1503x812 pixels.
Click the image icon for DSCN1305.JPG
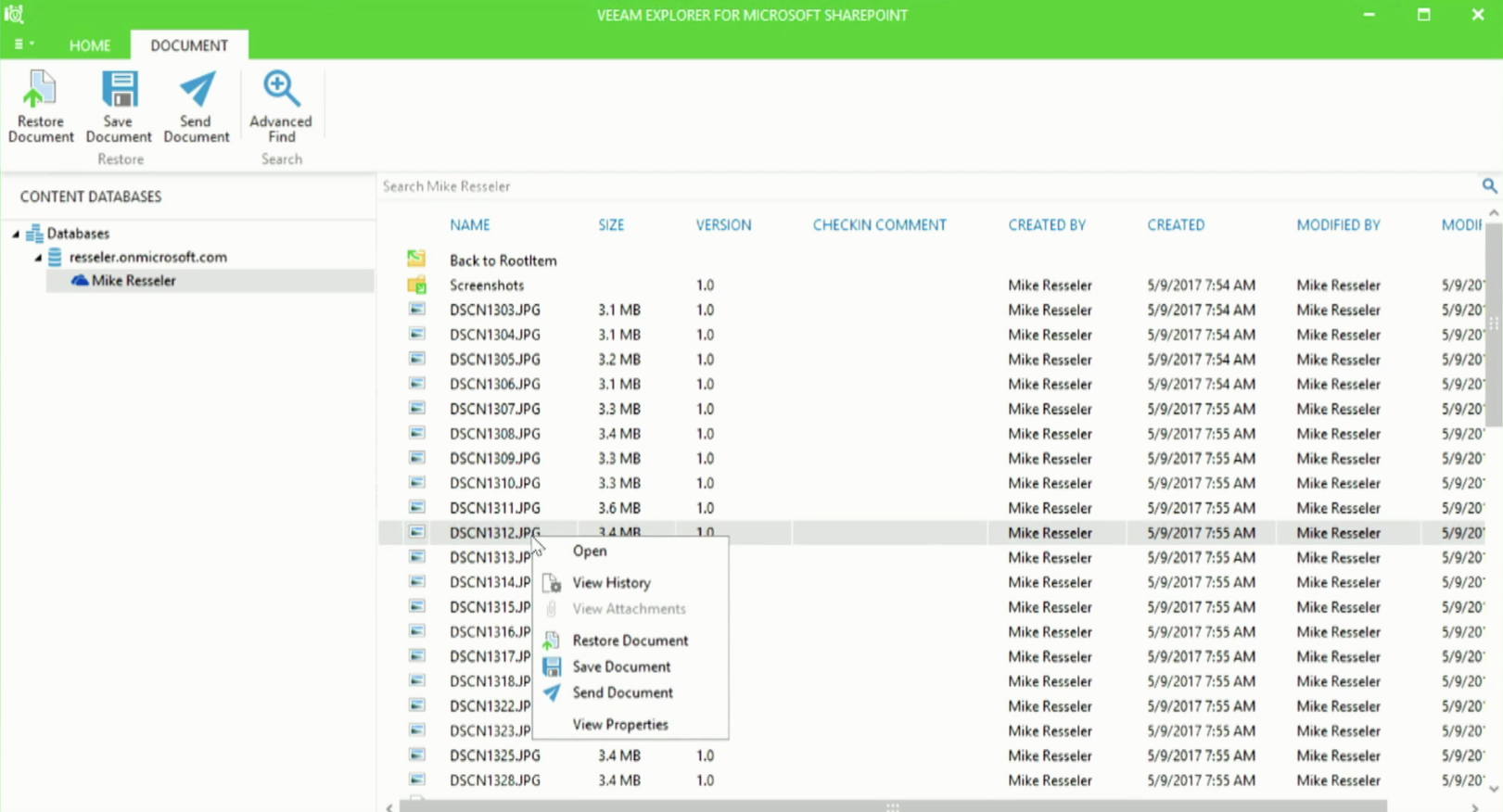pyautogui.click(x=417, y=359)
